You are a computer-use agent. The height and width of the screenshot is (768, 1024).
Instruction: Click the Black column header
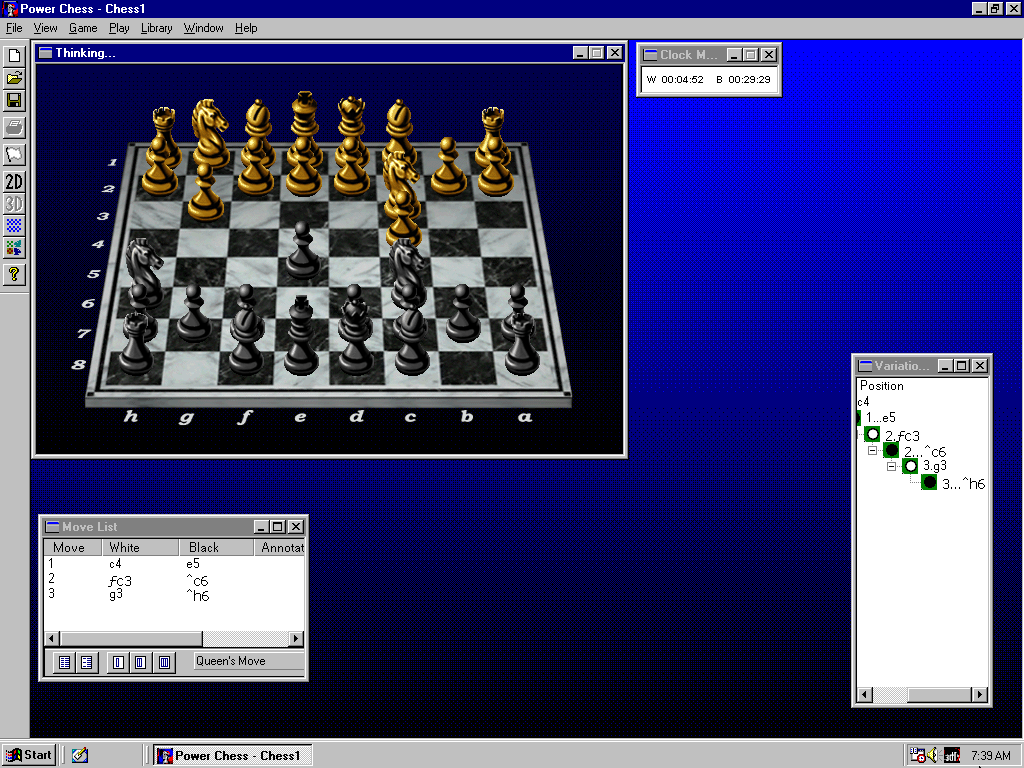coord(216,547)
